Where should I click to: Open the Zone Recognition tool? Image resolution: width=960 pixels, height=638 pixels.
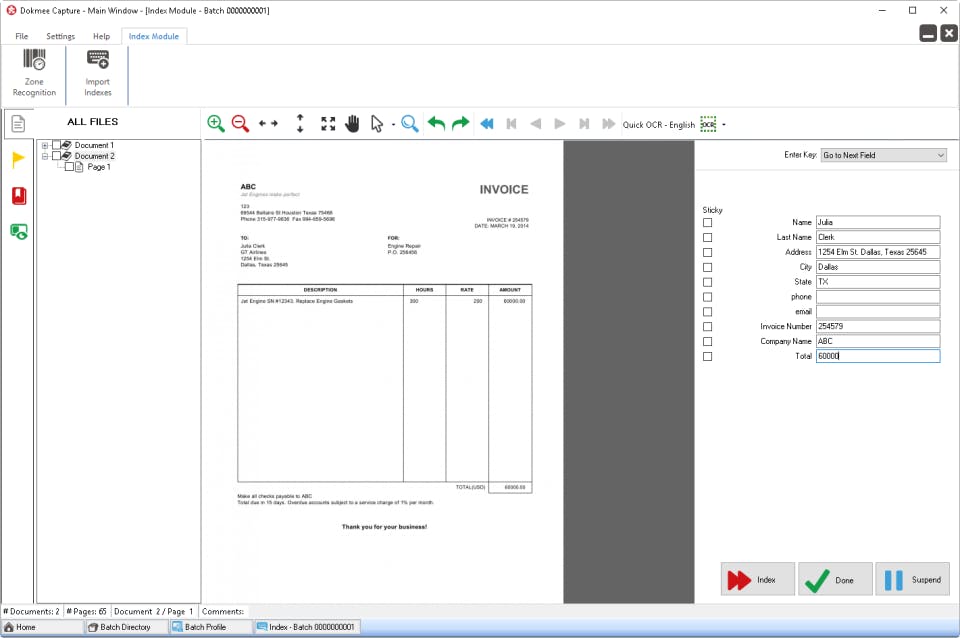pyautogui.click(x=34, y=73)
